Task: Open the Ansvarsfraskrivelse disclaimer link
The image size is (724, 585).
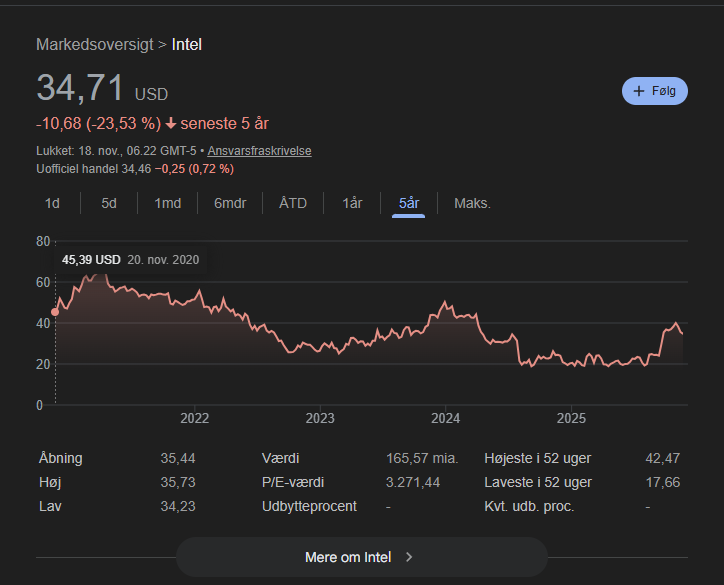Action: [x=259, y=151]
